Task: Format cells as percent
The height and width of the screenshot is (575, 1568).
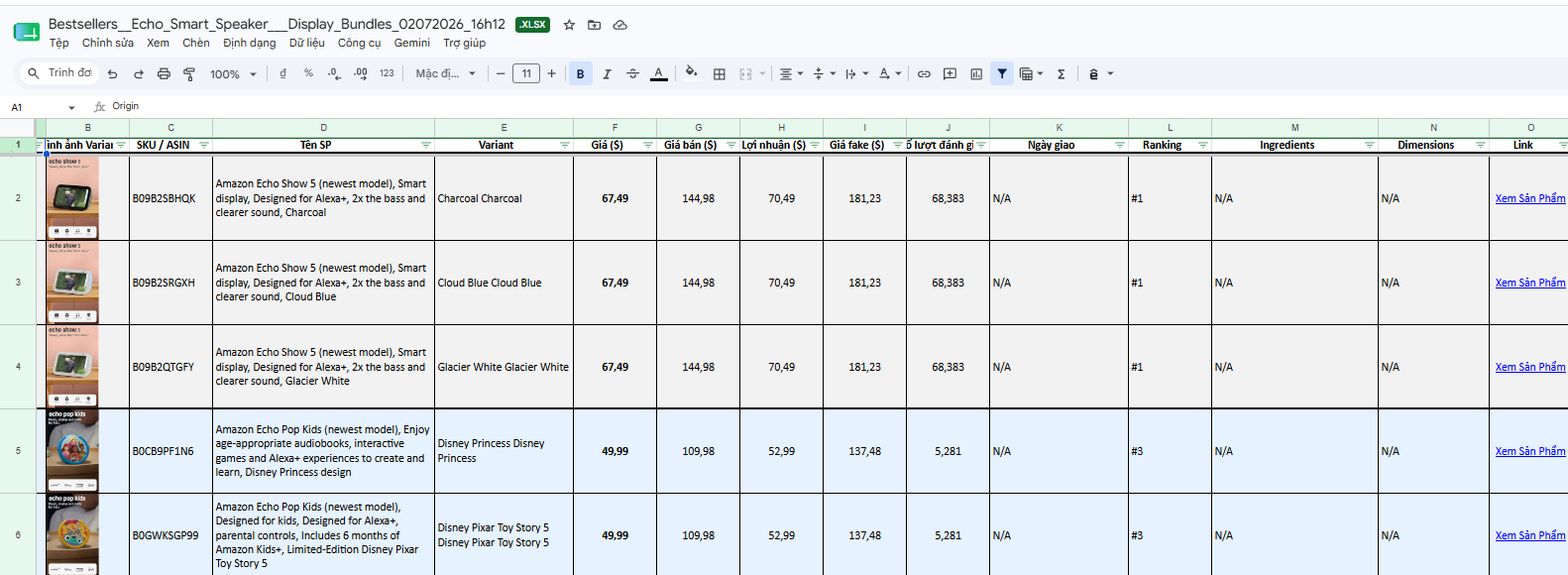Action: (x=308, y=73)
